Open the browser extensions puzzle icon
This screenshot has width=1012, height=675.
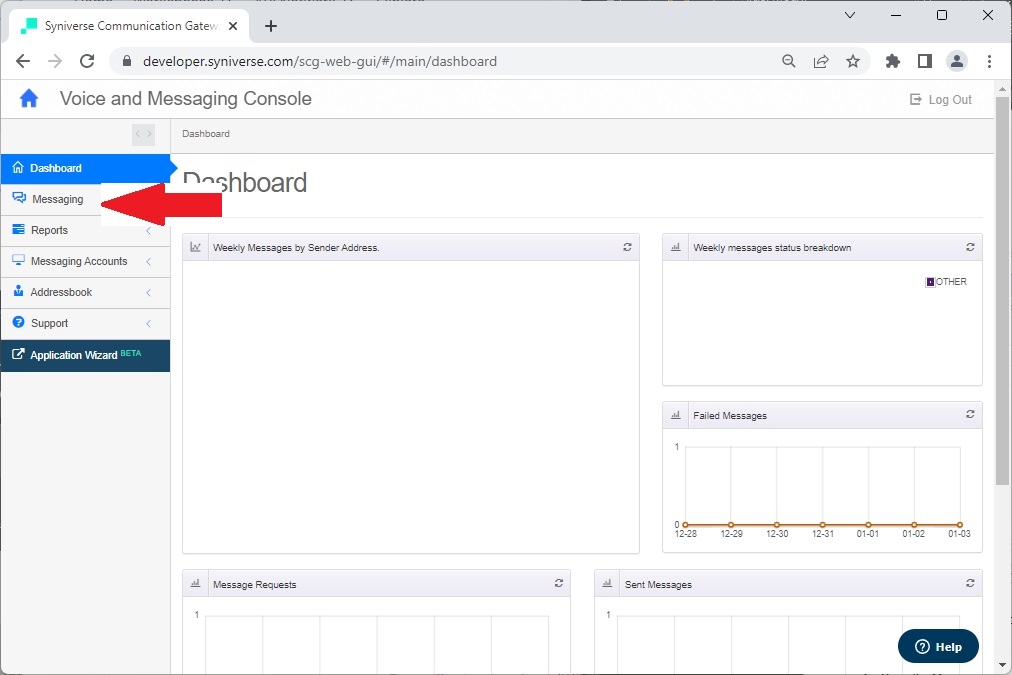[893, 61]
